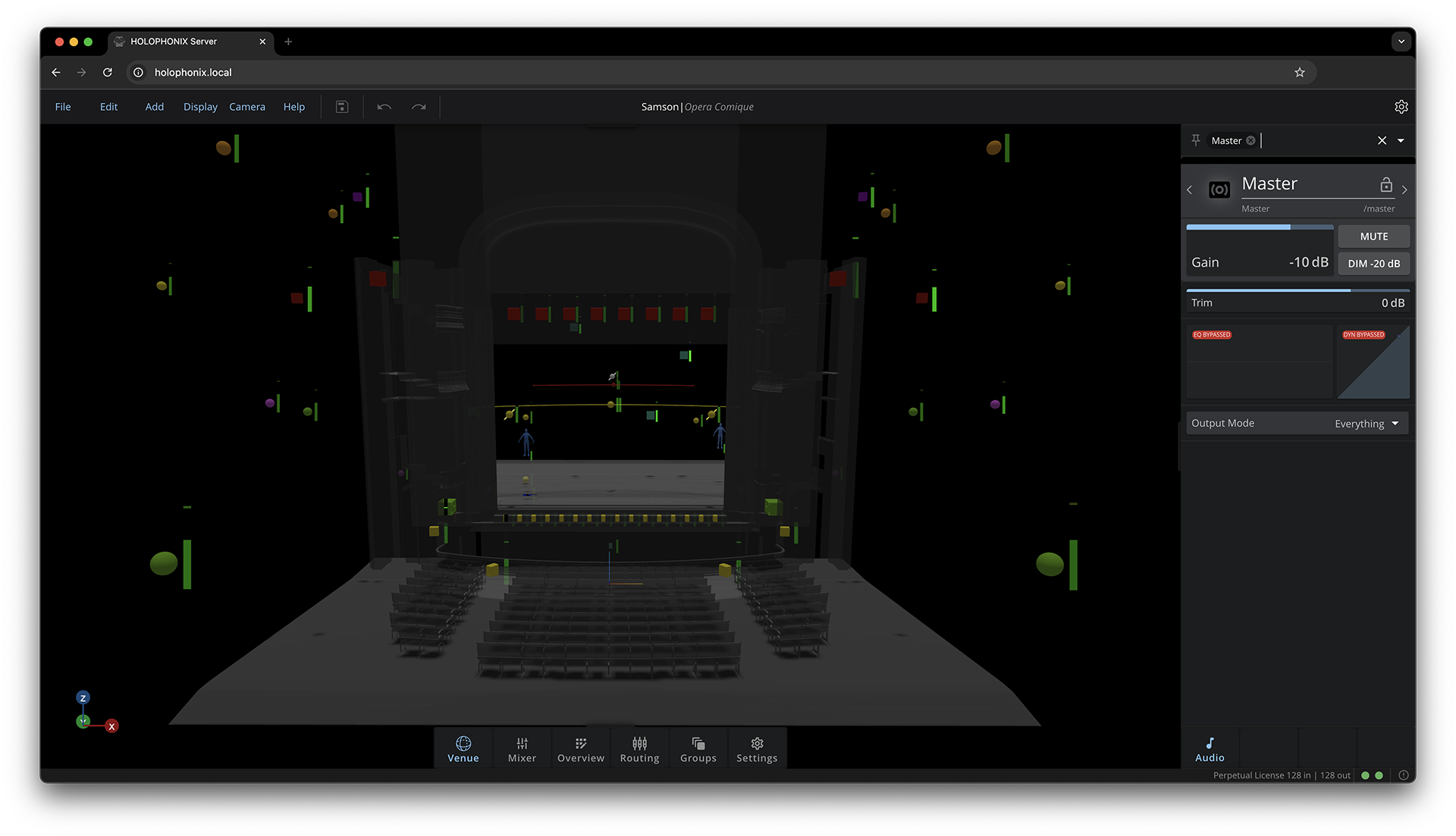Open the Routing view
Screen dimensions: 1456x836
(x=639, y=749)
